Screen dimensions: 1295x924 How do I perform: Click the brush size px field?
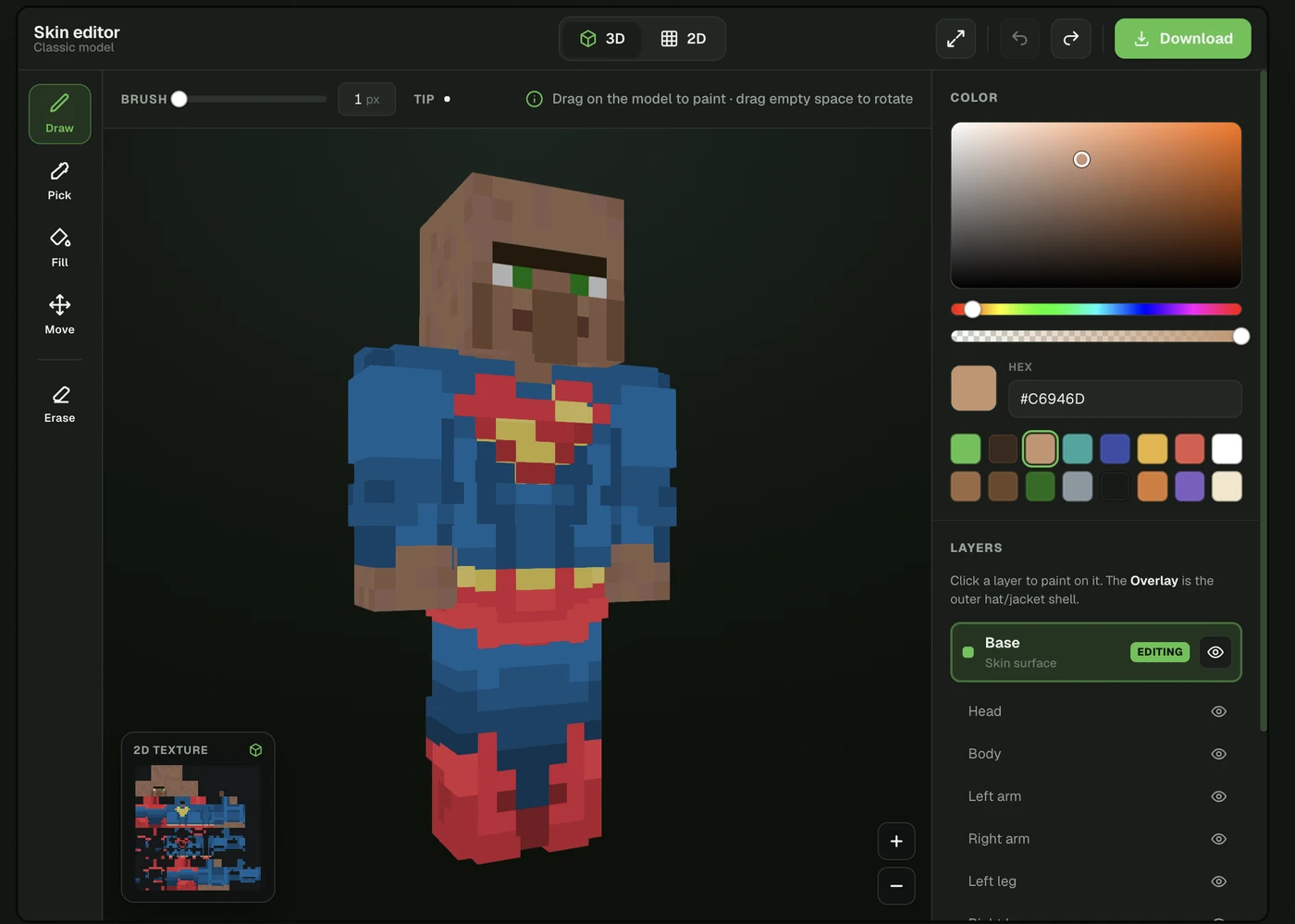coord(367,99)
